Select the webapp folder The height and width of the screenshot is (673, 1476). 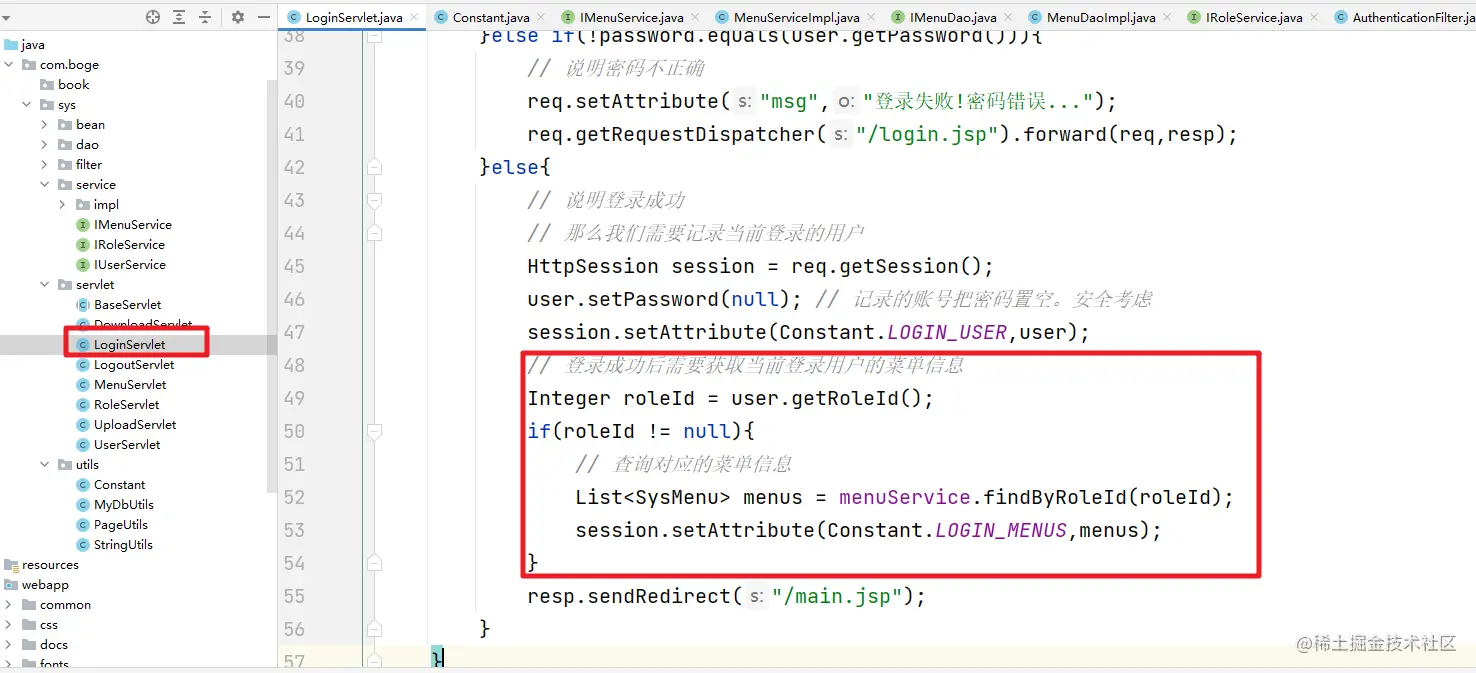pos(36,585)
